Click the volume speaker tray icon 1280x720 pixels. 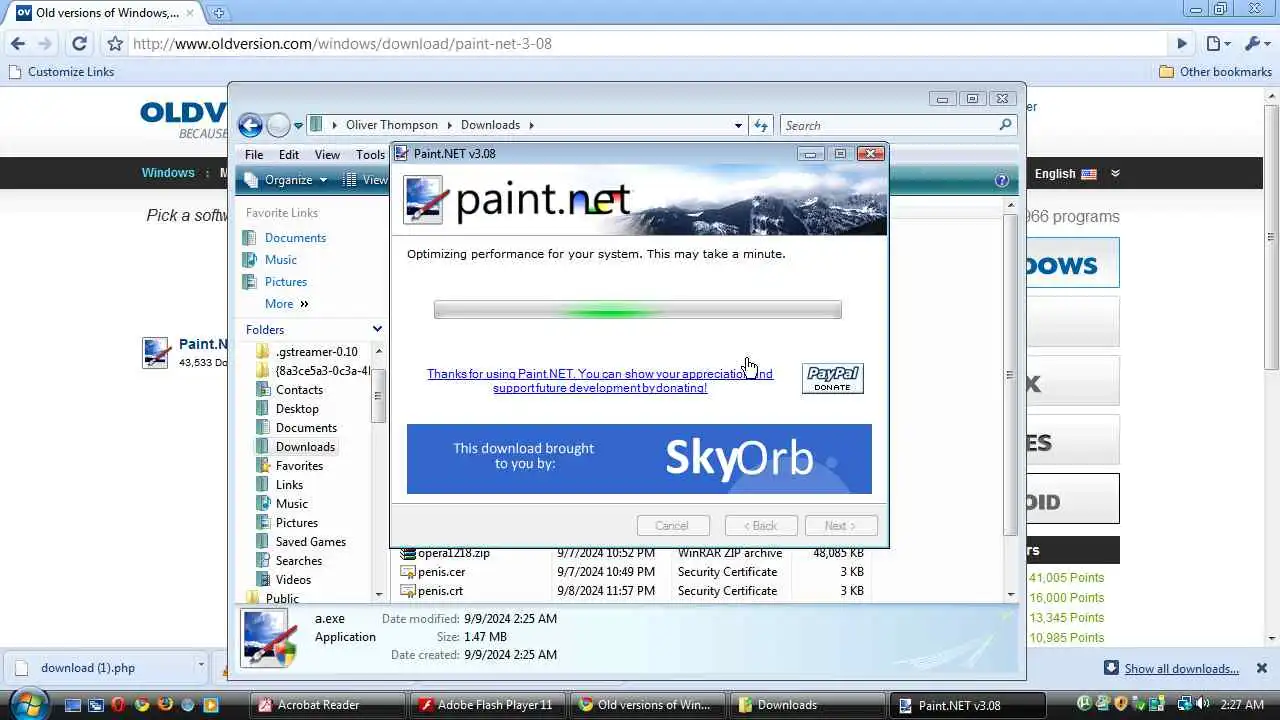(1202, 704)
